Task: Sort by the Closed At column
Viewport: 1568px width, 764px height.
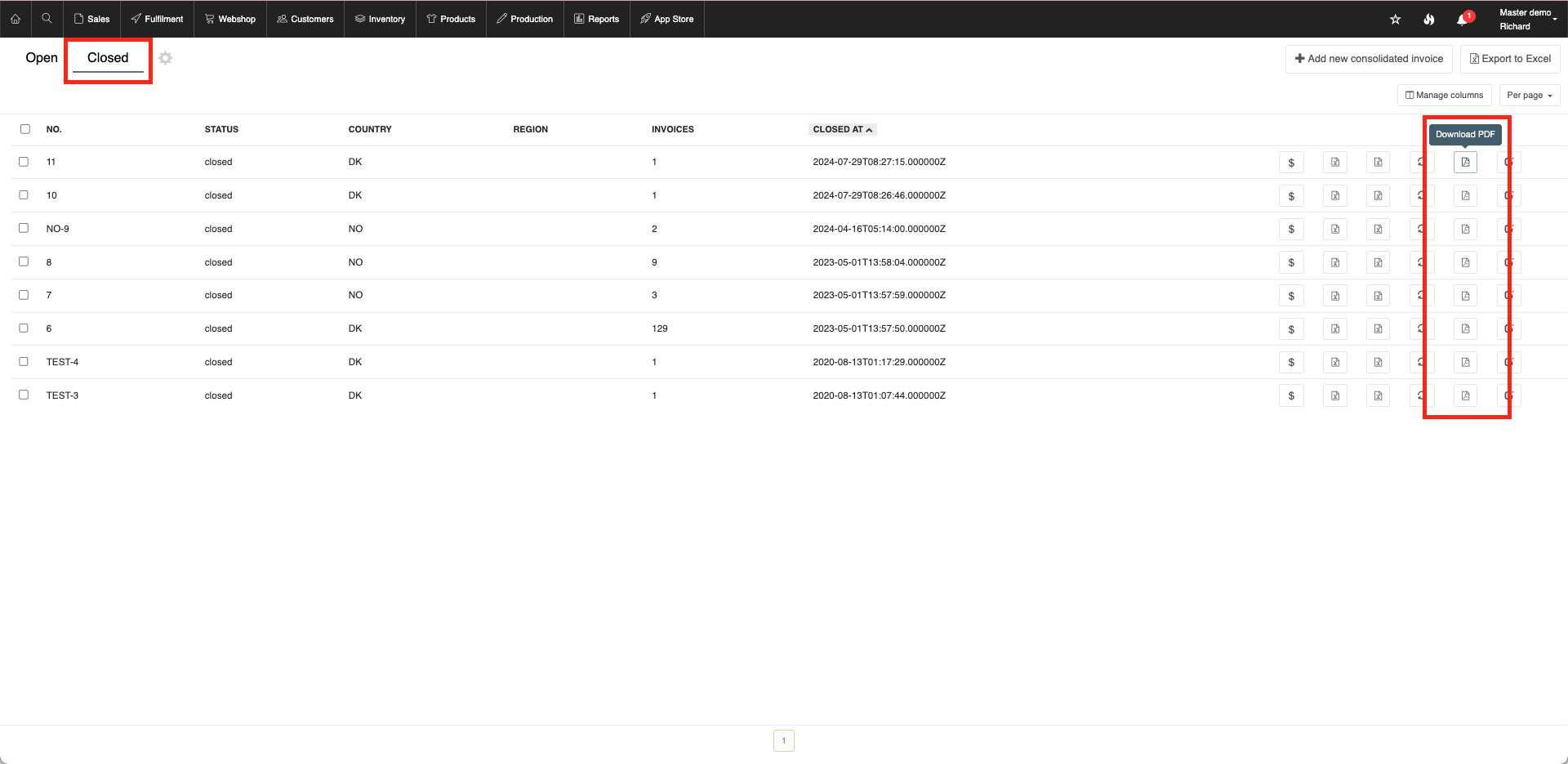Action: pos(842,130)
